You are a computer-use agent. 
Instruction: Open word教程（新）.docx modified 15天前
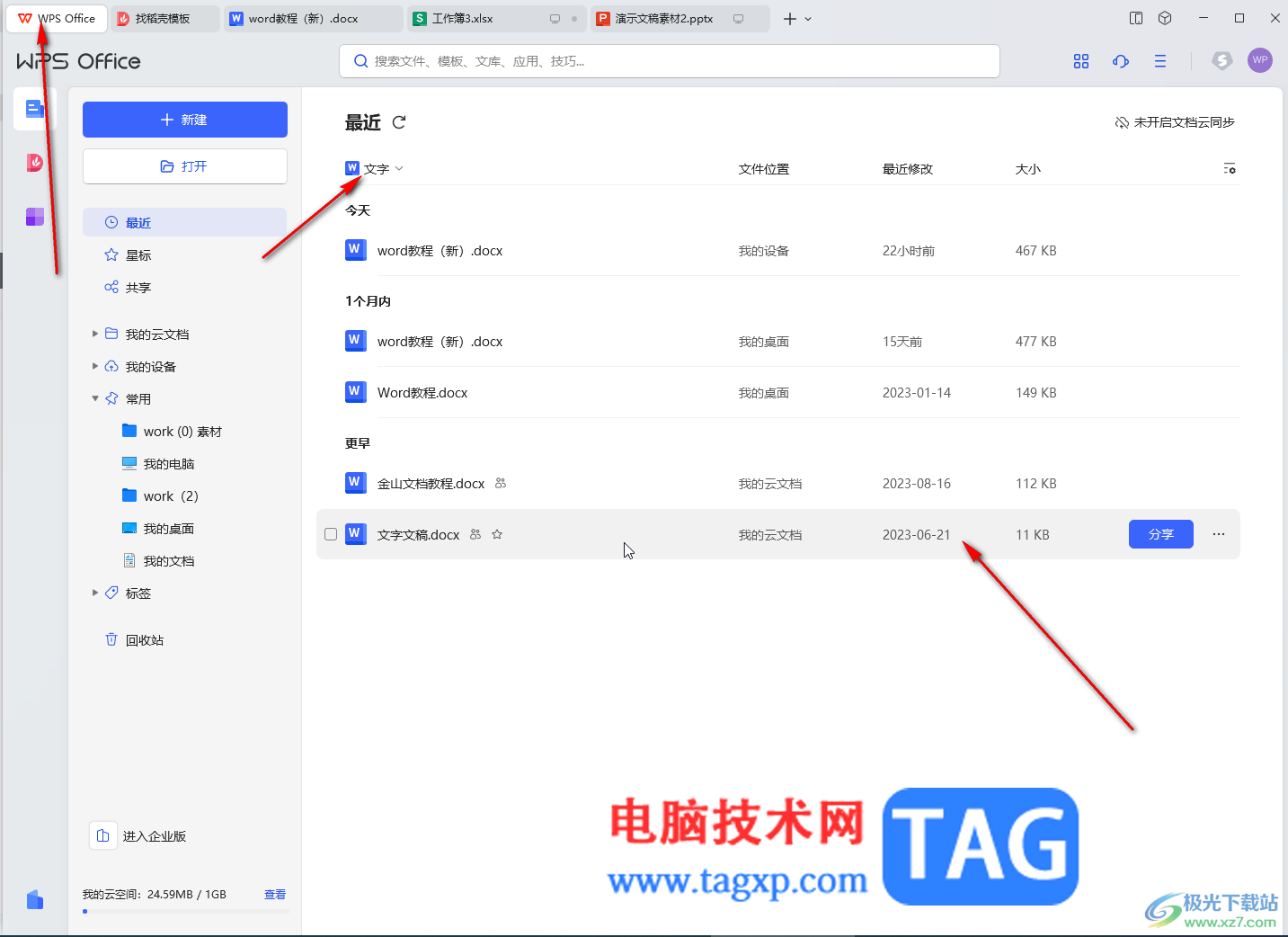point(778,342)
